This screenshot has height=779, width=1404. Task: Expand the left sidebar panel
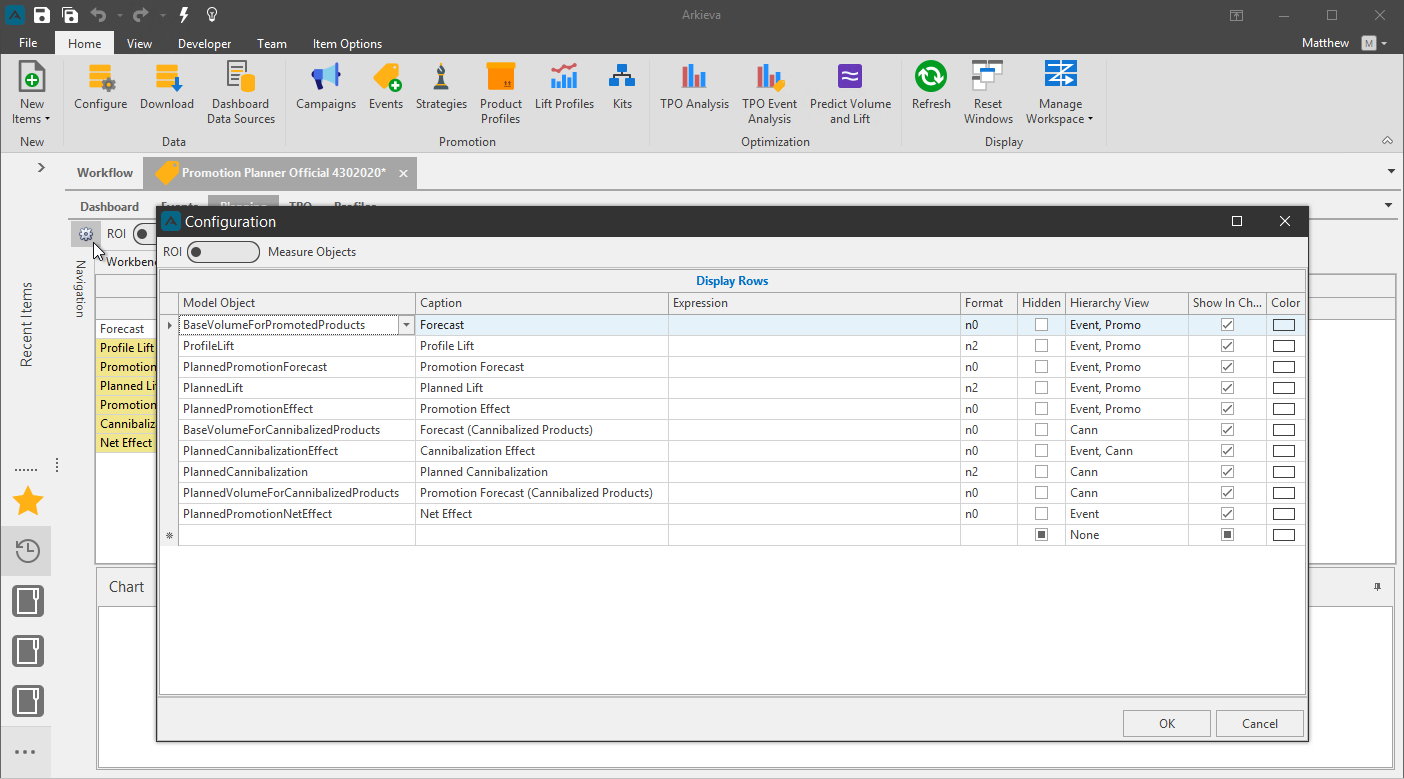coord(41,167)
